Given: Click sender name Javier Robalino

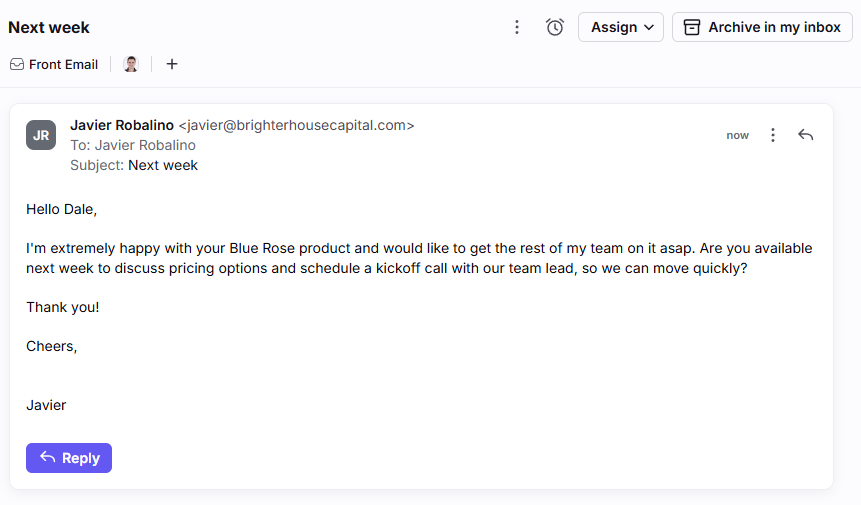Looking at the screenshot, I should coord(122,125).
